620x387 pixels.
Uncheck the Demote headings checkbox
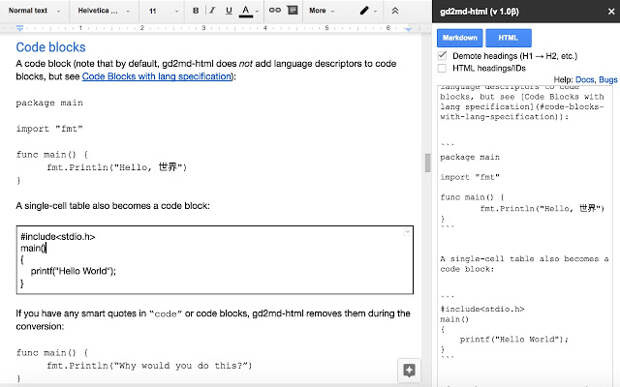pyautogui.click(x=442, y=56)
